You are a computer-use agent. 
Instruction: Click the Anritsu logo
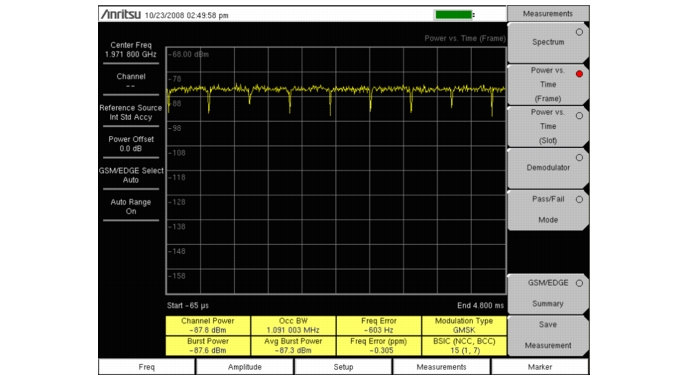pos(121,14)
